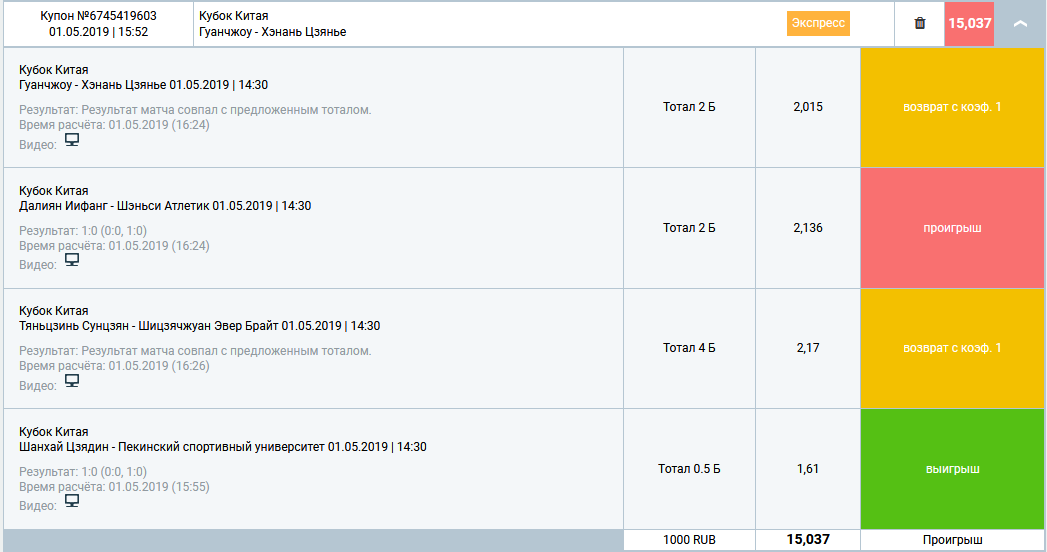Click the Экспресс label button
The width and height of the screenshot is (1047, 552).
pos(818,23)
